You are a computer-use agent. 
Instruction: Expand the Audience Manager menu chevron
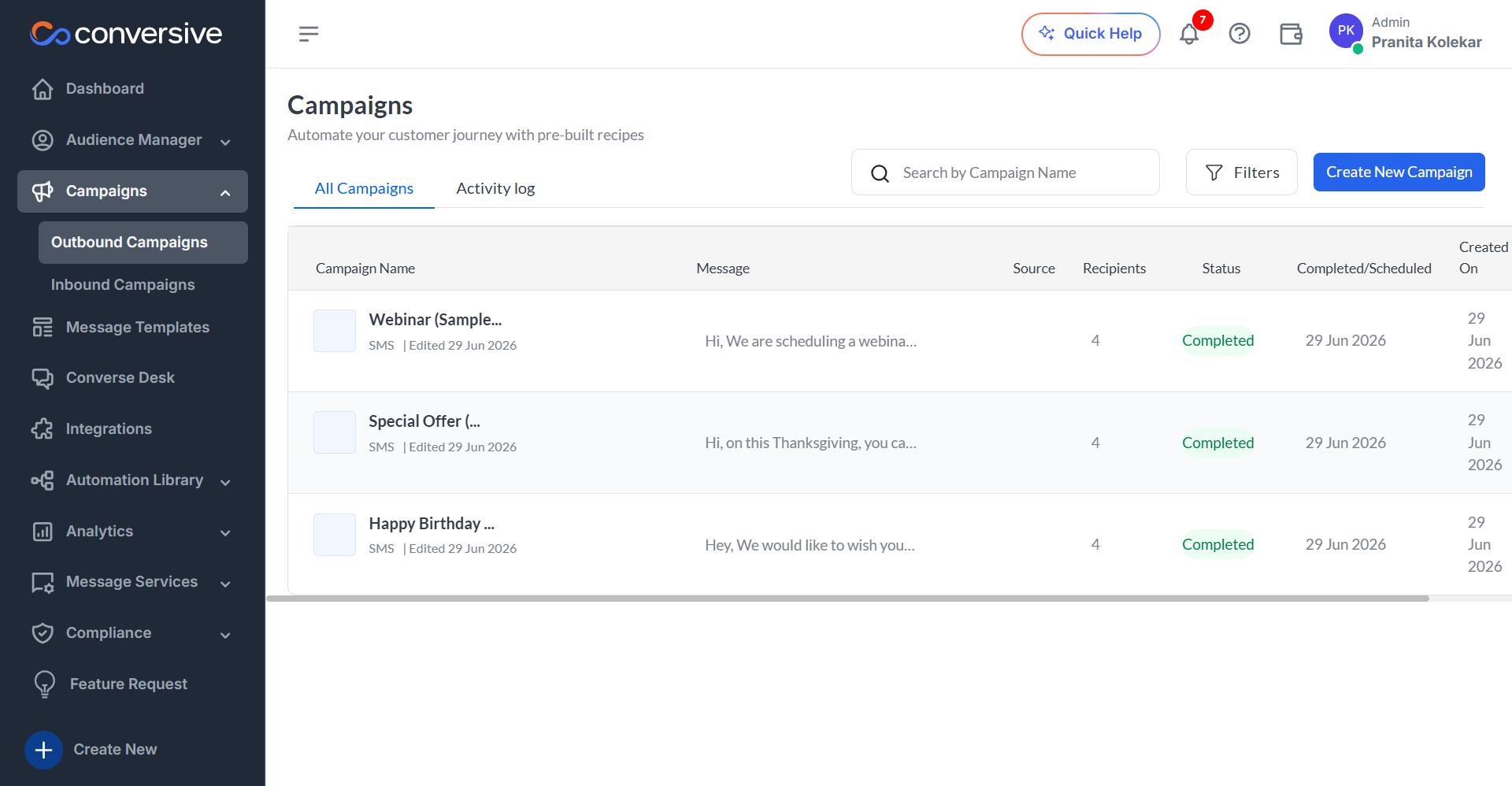pos(225,143)
